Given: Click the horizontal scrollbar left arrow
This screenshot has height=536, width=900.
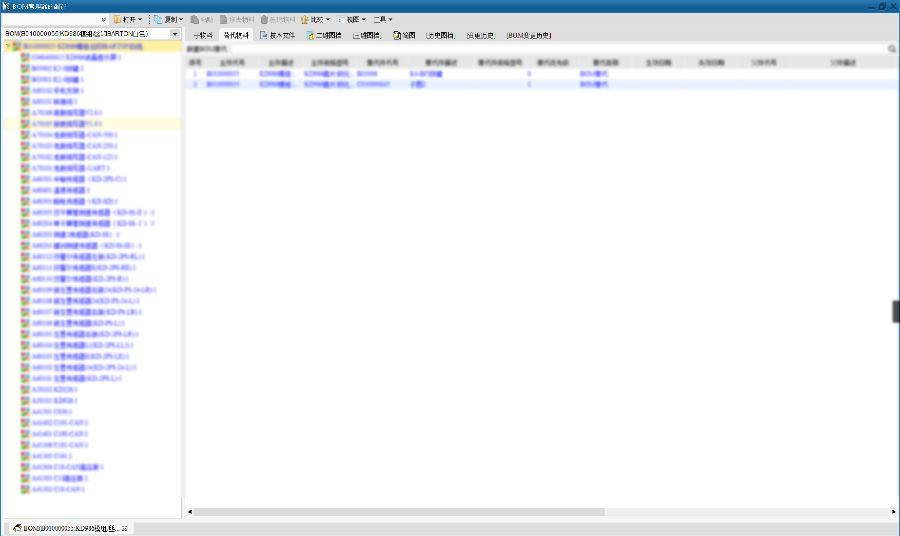Looking at the screenshot, I should [190, 512].
